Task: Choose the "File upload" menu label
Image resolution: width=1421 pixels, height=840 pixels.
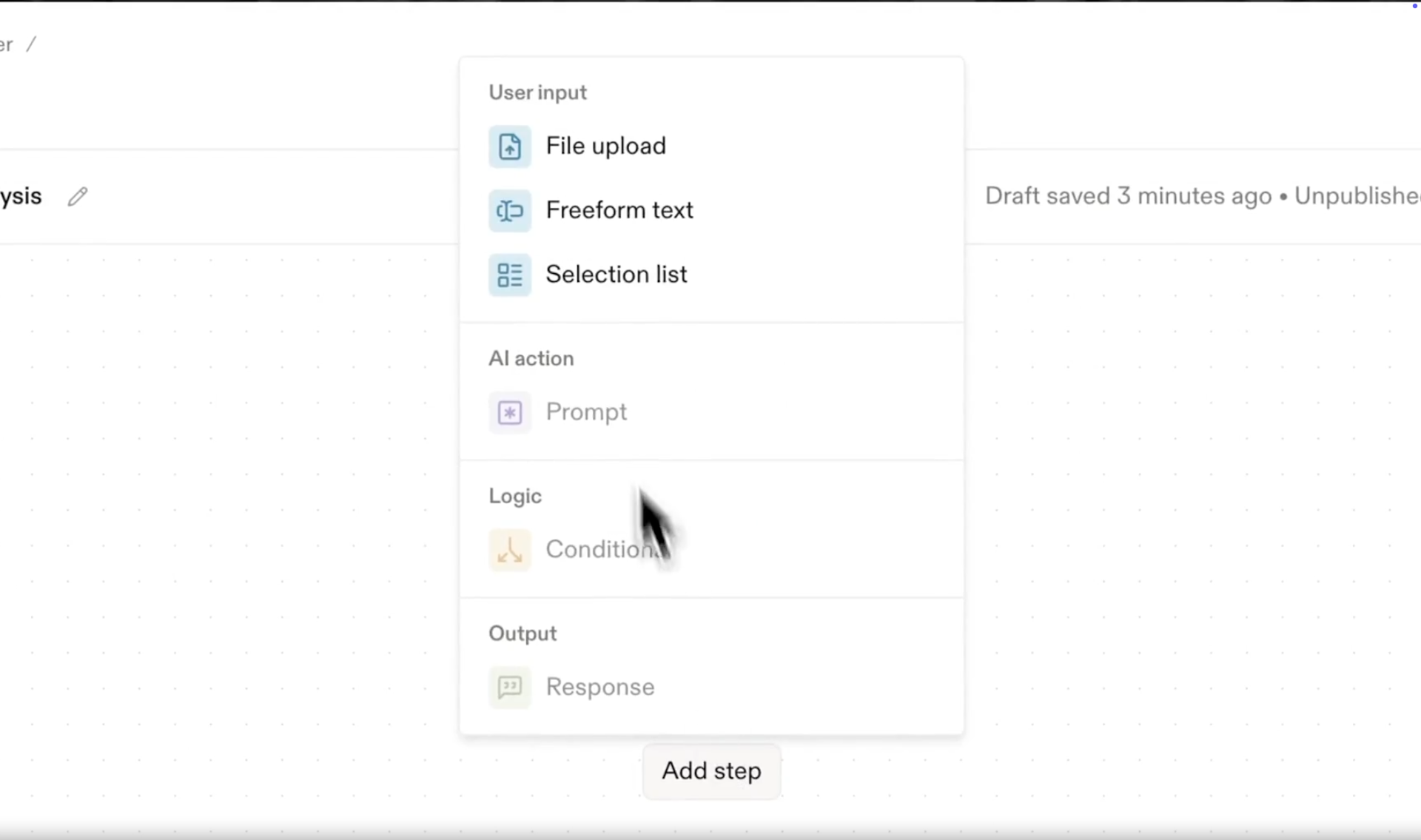Action: tap(605, 146)
